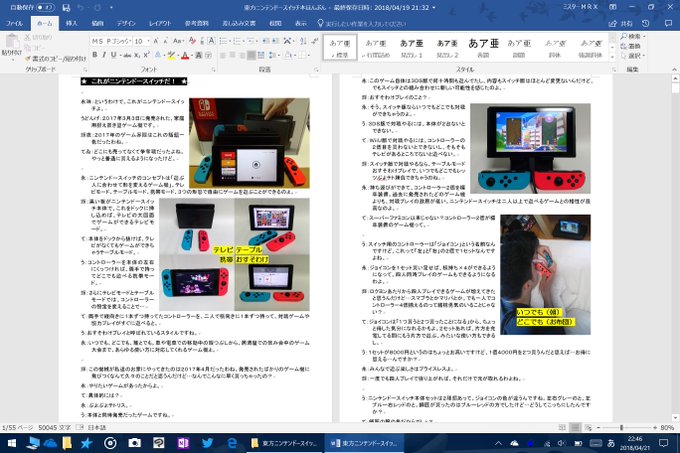Viewport: 680px width, 453px height.
Task: Click the Print Layout view icon in status bar
Action: pyautogui.click(x=575, y=427)
